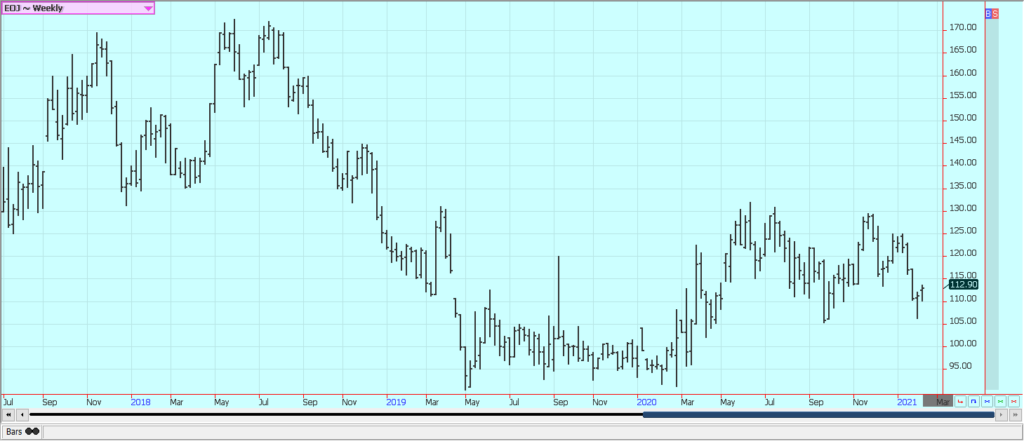Click the 130.00 price axis label
Image resolution: width=1024 pixels, height=441 pixels.
tap(963, 208)
